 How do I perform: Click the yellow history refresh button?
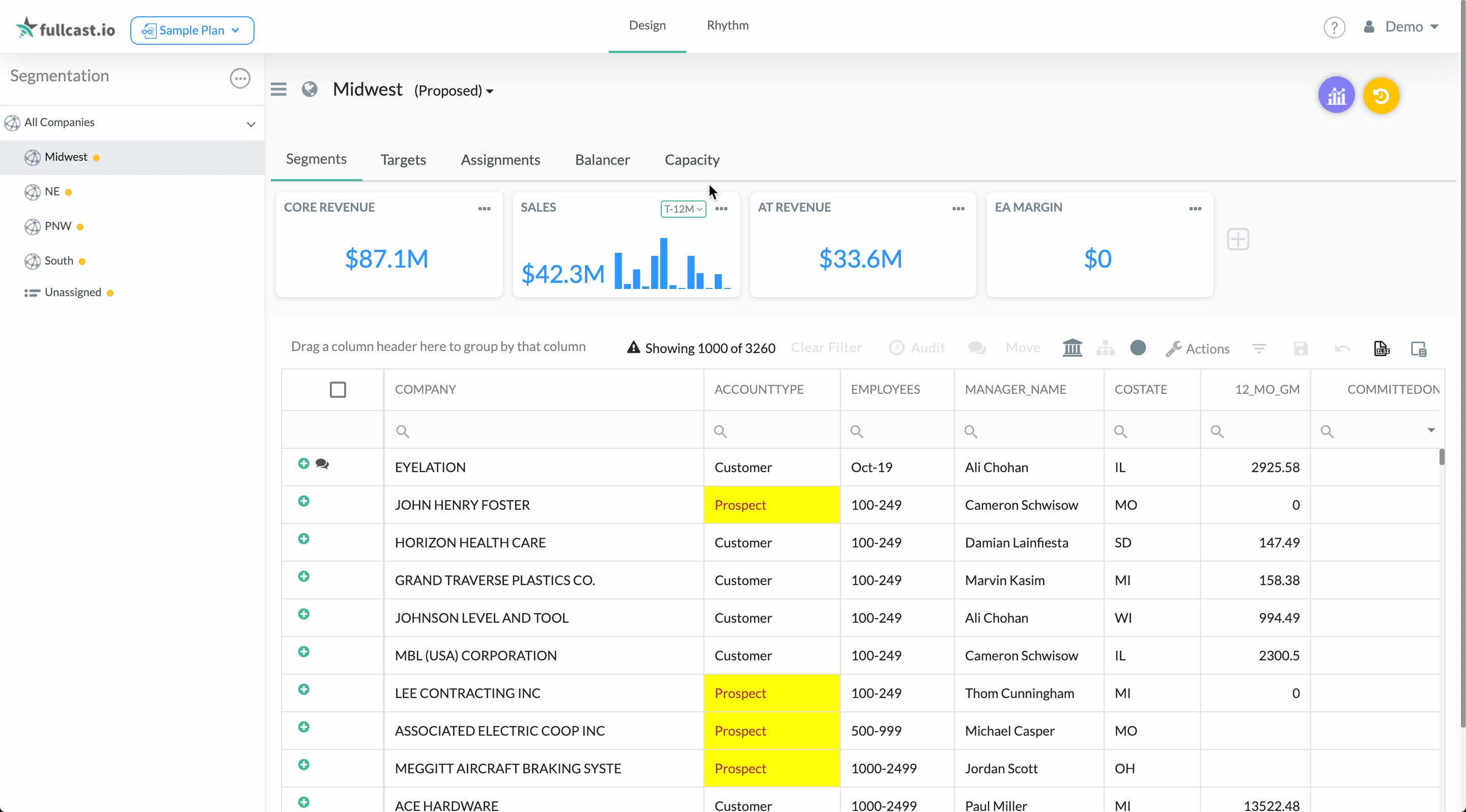(1381, 95)
